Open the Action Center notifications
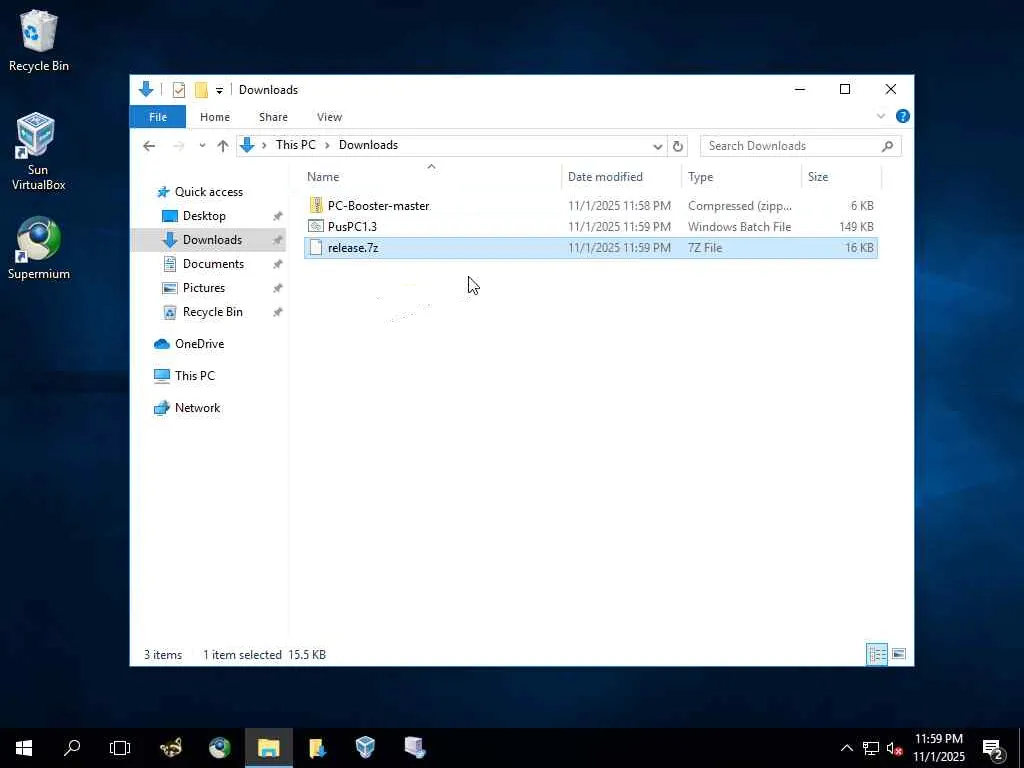Screen dimensions: 1024x768 993,749
